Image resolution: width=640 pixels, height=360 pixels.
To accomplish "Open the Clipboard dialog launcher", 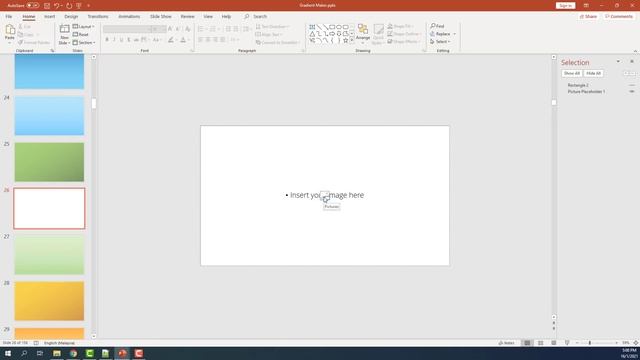I will [52, 51].
